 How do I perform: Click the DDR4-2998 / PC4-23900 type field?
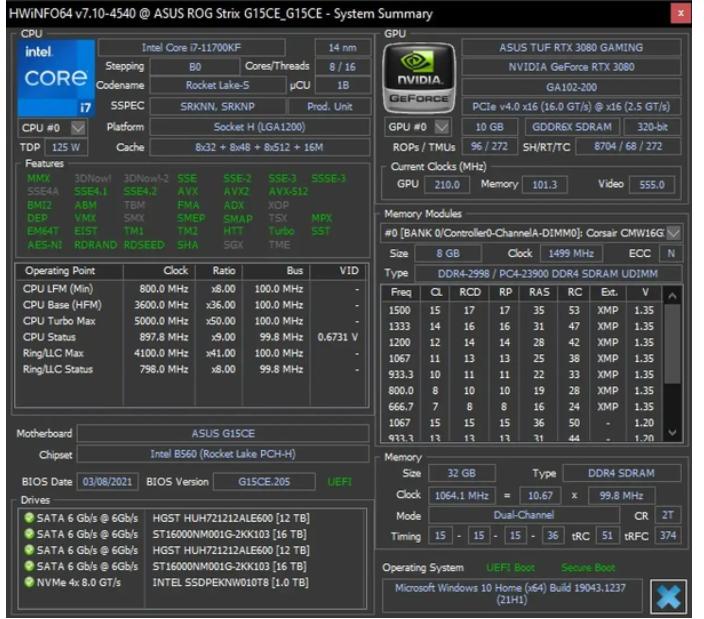548,274
